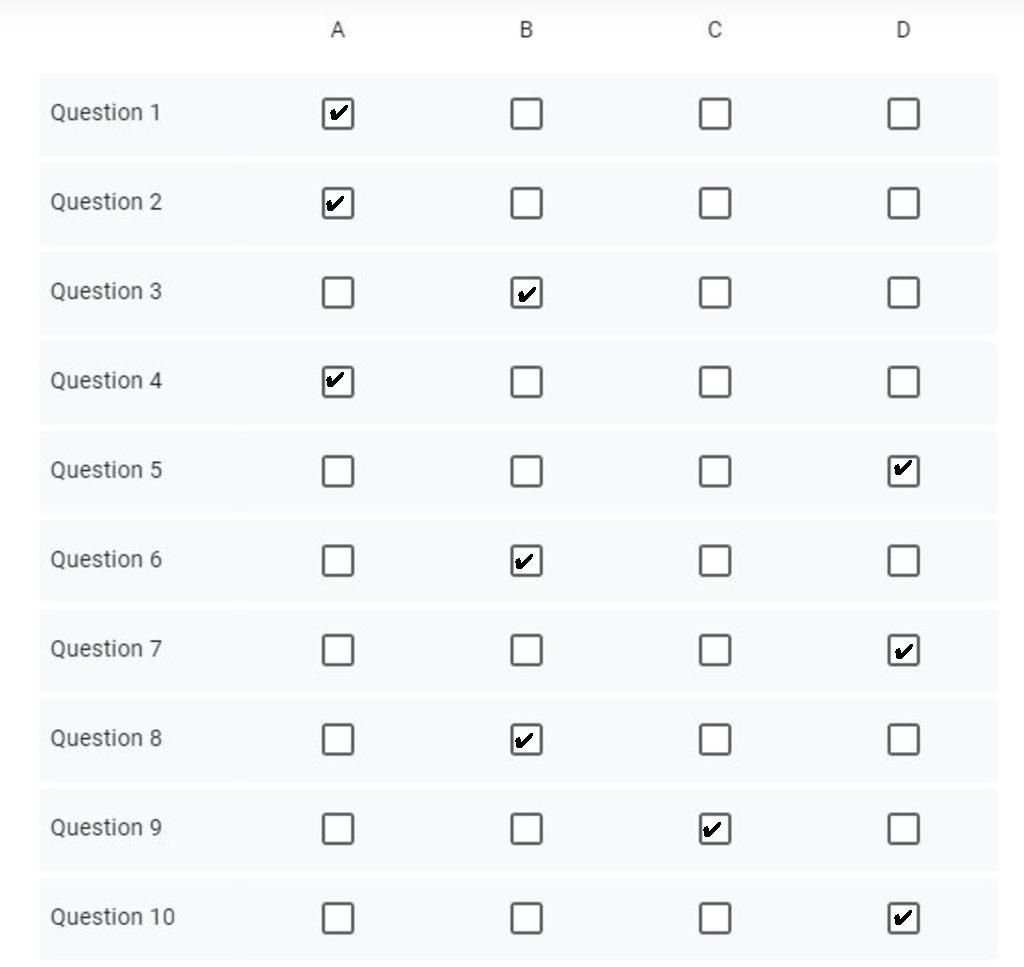Select option D for Question 2
This screenshot has width=1024, height=967.
[x=904, y=203]
